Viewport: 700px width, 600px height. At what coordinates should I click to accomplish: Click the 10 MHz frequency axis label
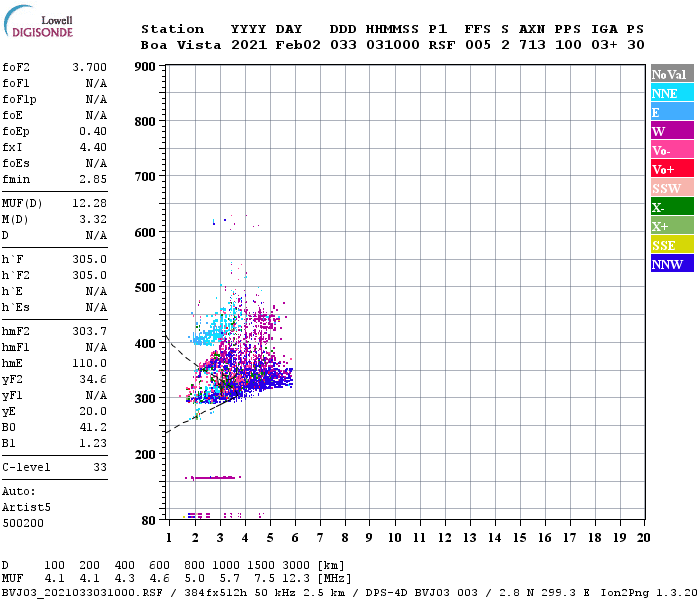(x=394, y=538)
